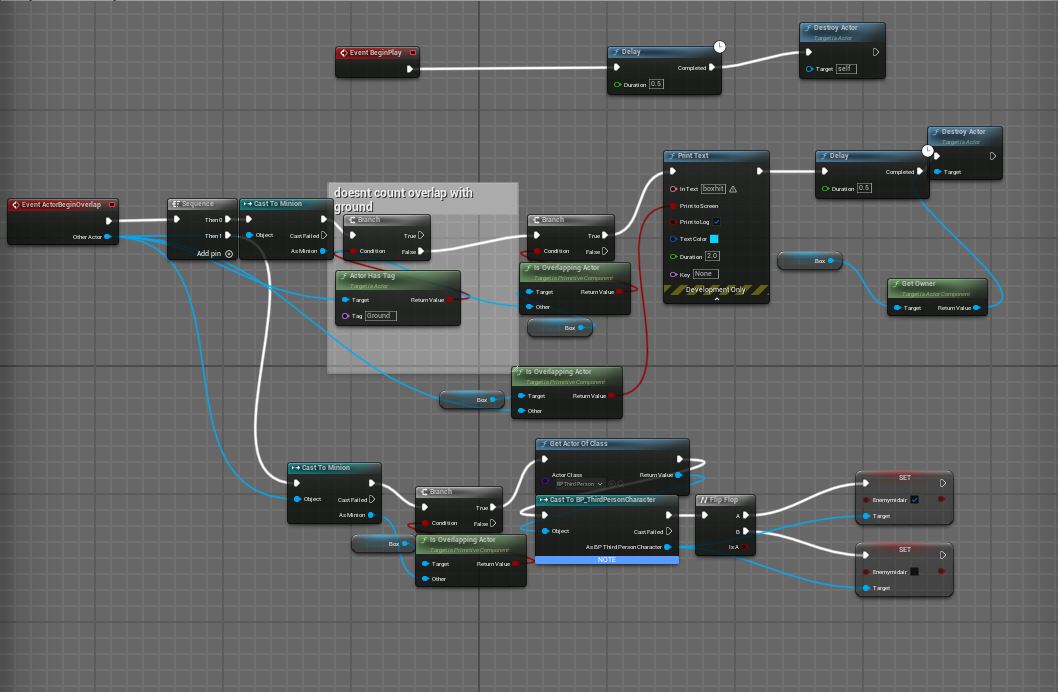This screenshot has width=1058, height=692.
Task: Click the Other Actor output pin
Action: [x=108, y=237]
